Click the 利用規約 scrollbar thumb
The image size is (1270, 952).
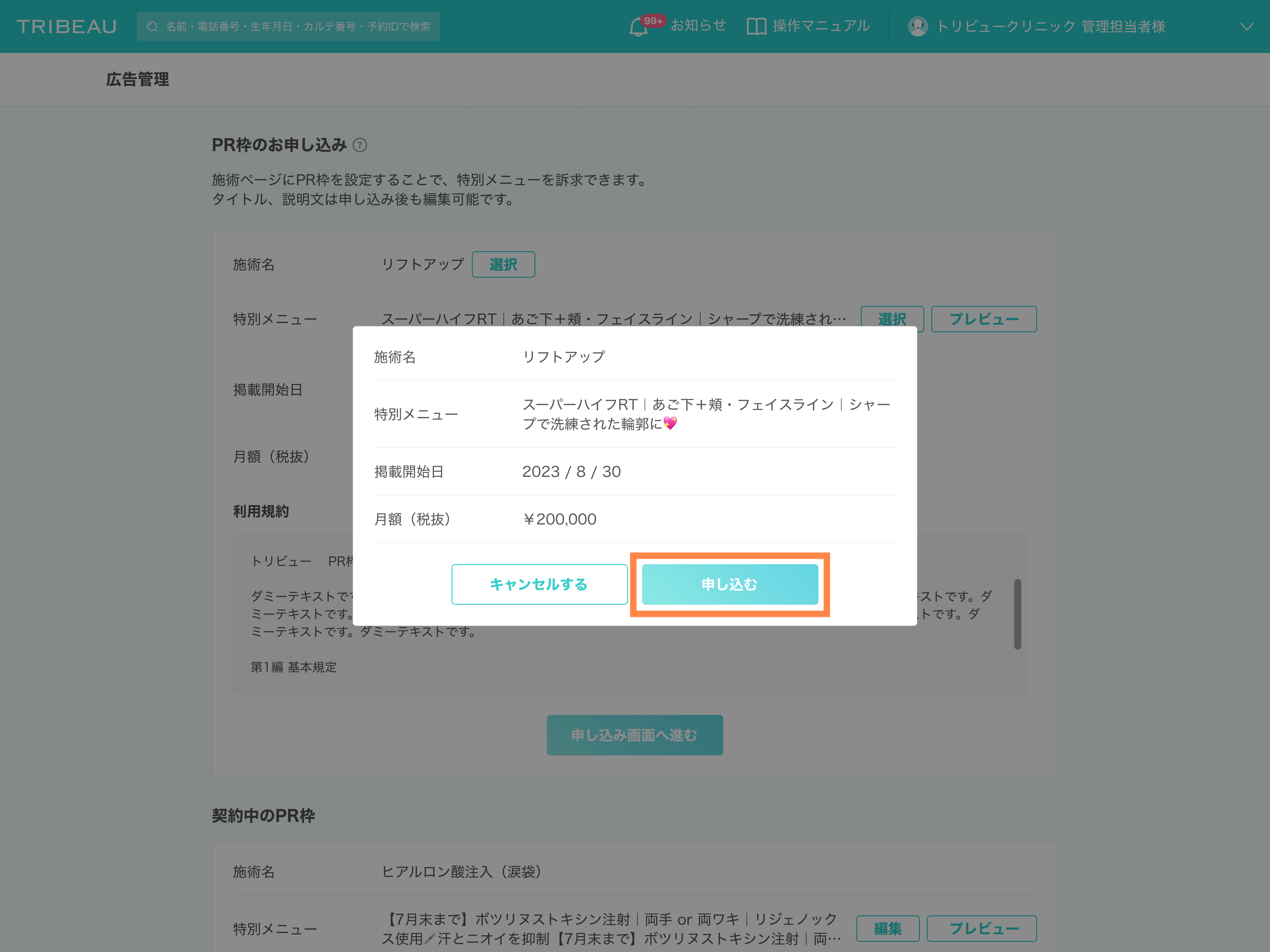coord(1017,614)
